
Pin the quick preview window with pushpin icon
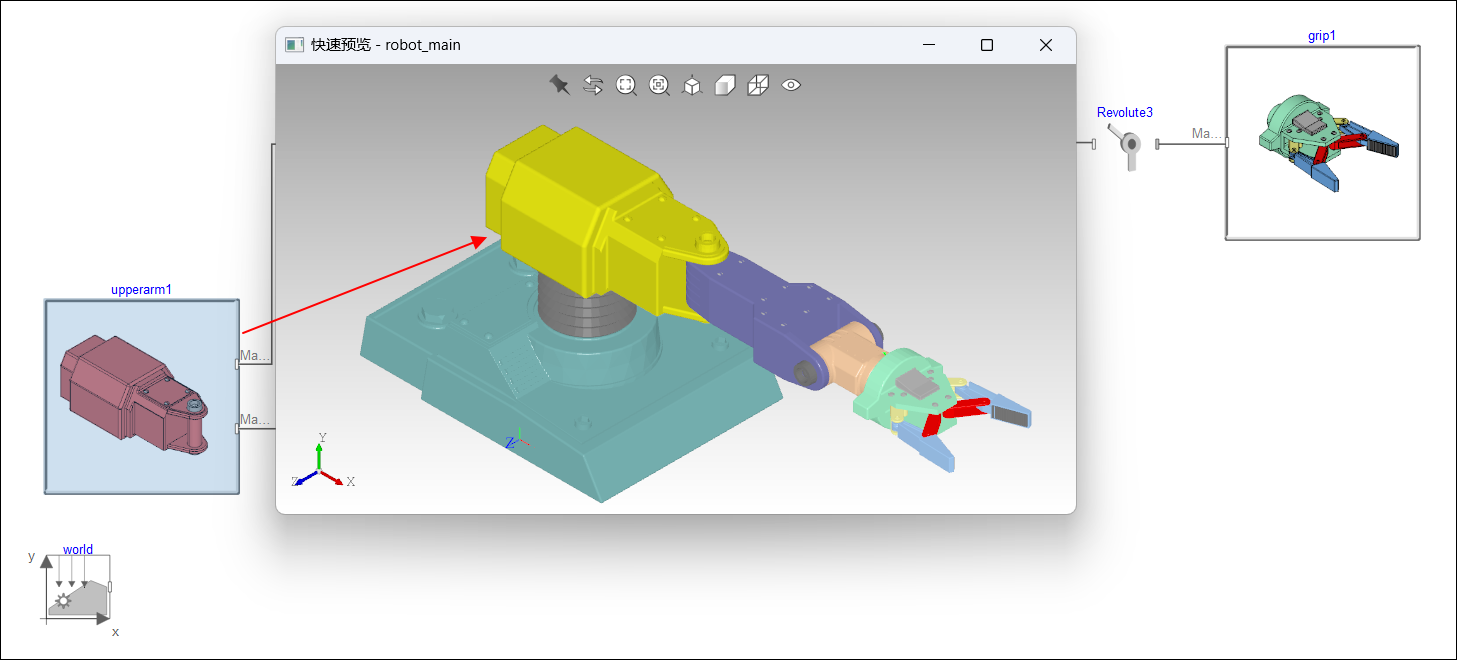click(x=560, y=85)
